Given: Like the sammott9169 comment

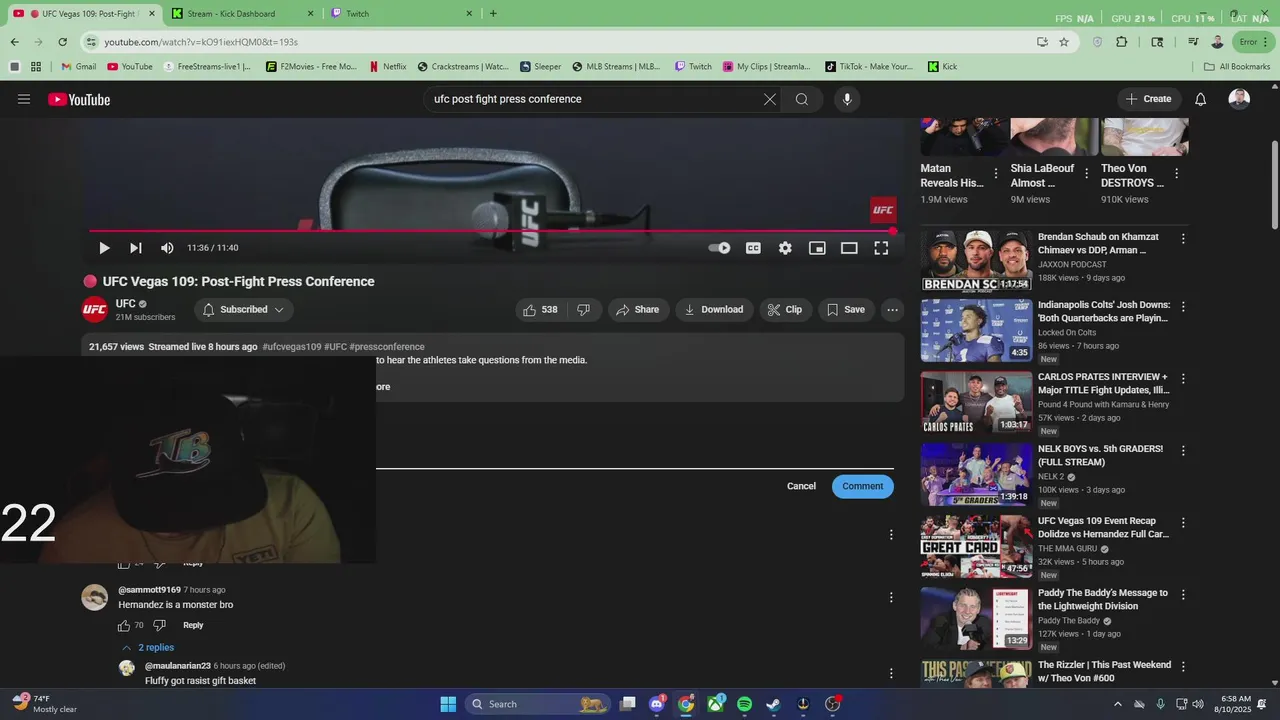Looking at the screenshot, I should coord(124,626).
